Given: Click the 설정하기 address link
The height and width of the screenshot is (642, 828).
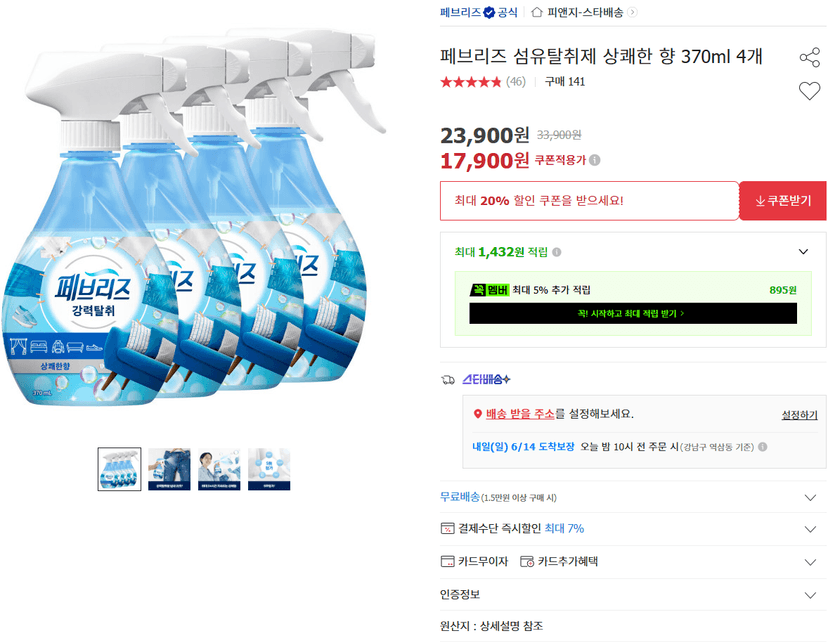Looking at the screenshot, I should (799, 415).
